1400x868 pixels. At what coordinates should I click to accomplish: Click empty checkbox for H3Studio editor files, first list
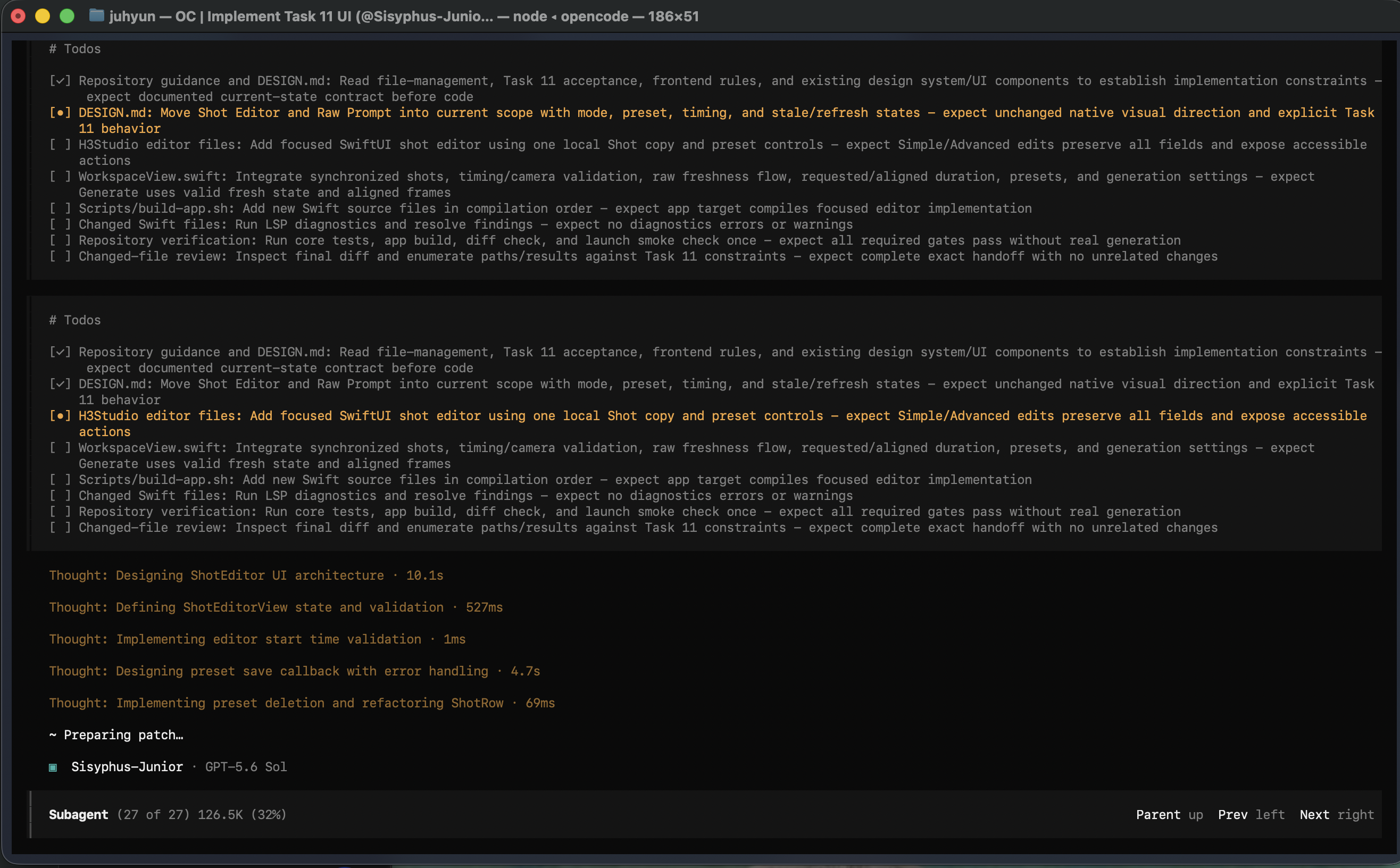click(x=60, y=145)
